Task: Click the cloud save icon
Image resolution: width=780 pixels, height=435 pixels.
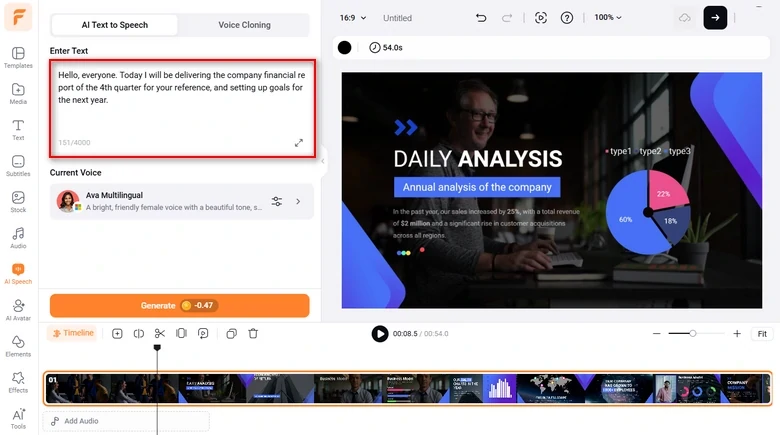Action: click(685, 18)
